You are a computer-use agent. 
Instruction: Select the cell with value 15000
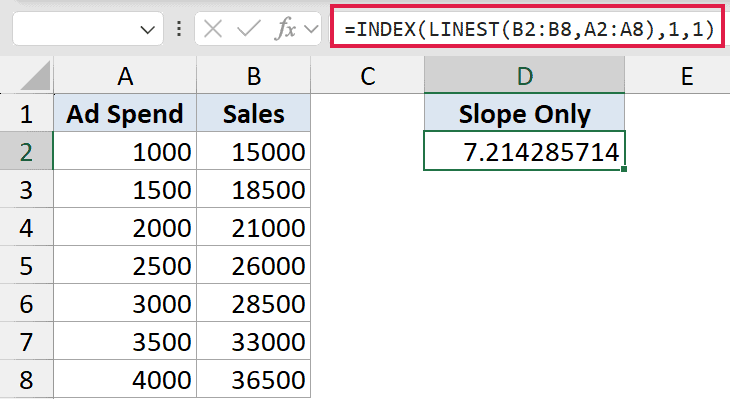(x=253, y=151)
